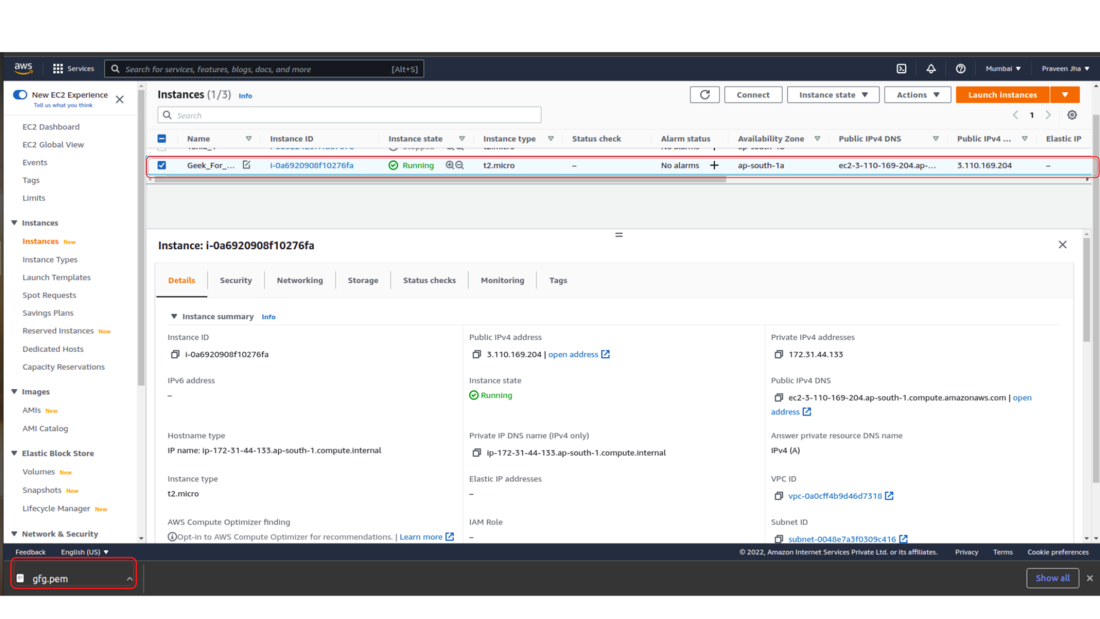Copy the Public IPv4 DNS name
The width and height of the screenshot is (1100, 619).
[x=778, y=398]
